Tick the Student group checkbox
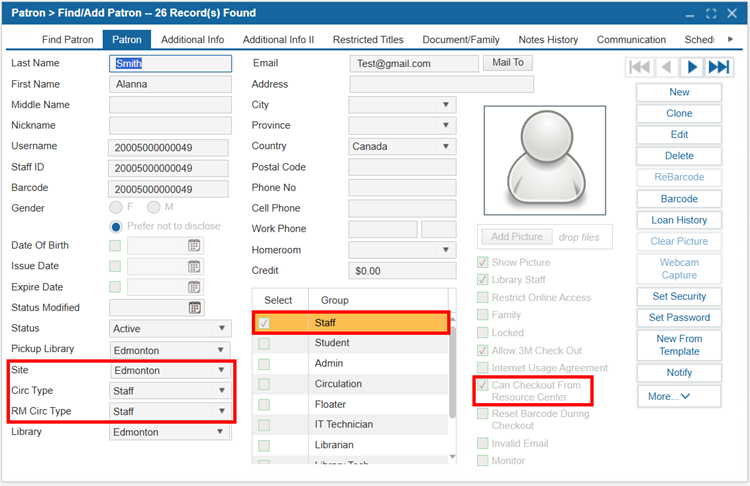Viewport: 750px width, 486px height. click(x=264, y=343)
